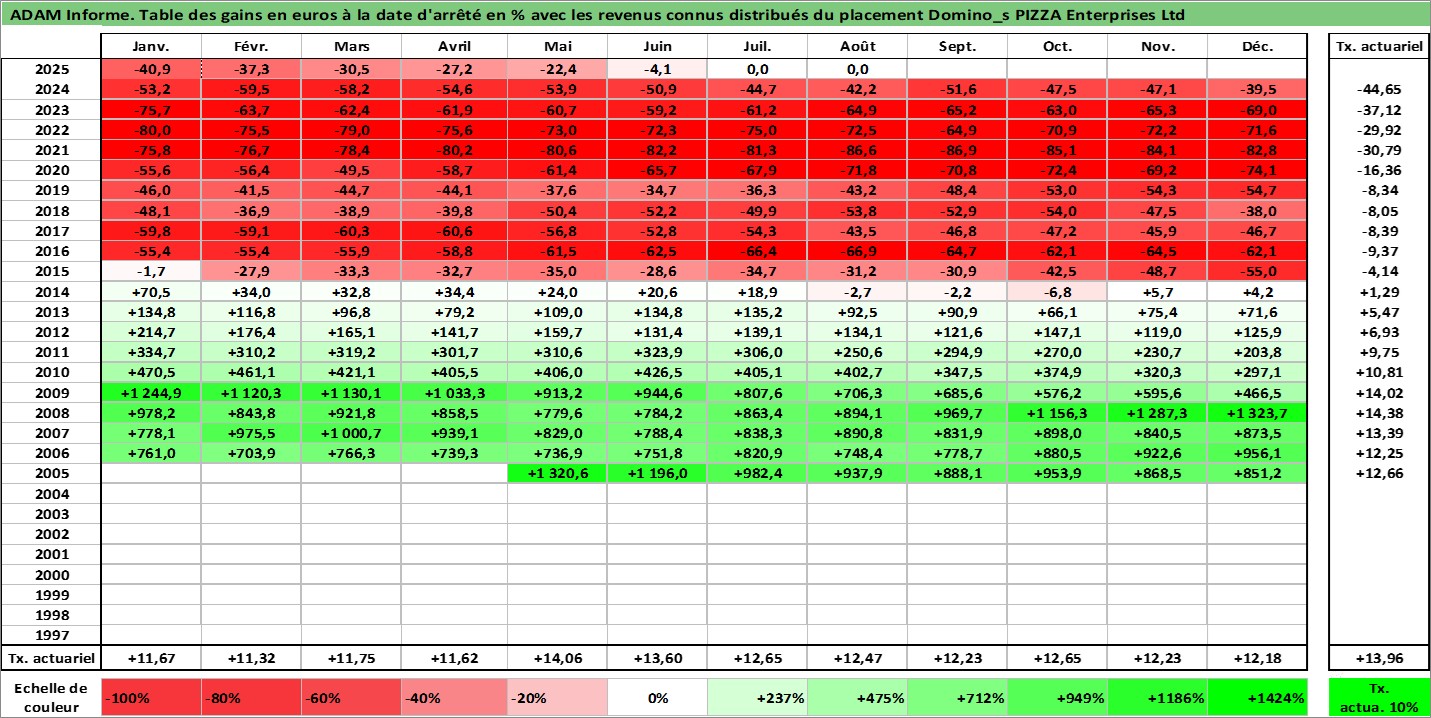Click the 2014 row label

[51, 292]
